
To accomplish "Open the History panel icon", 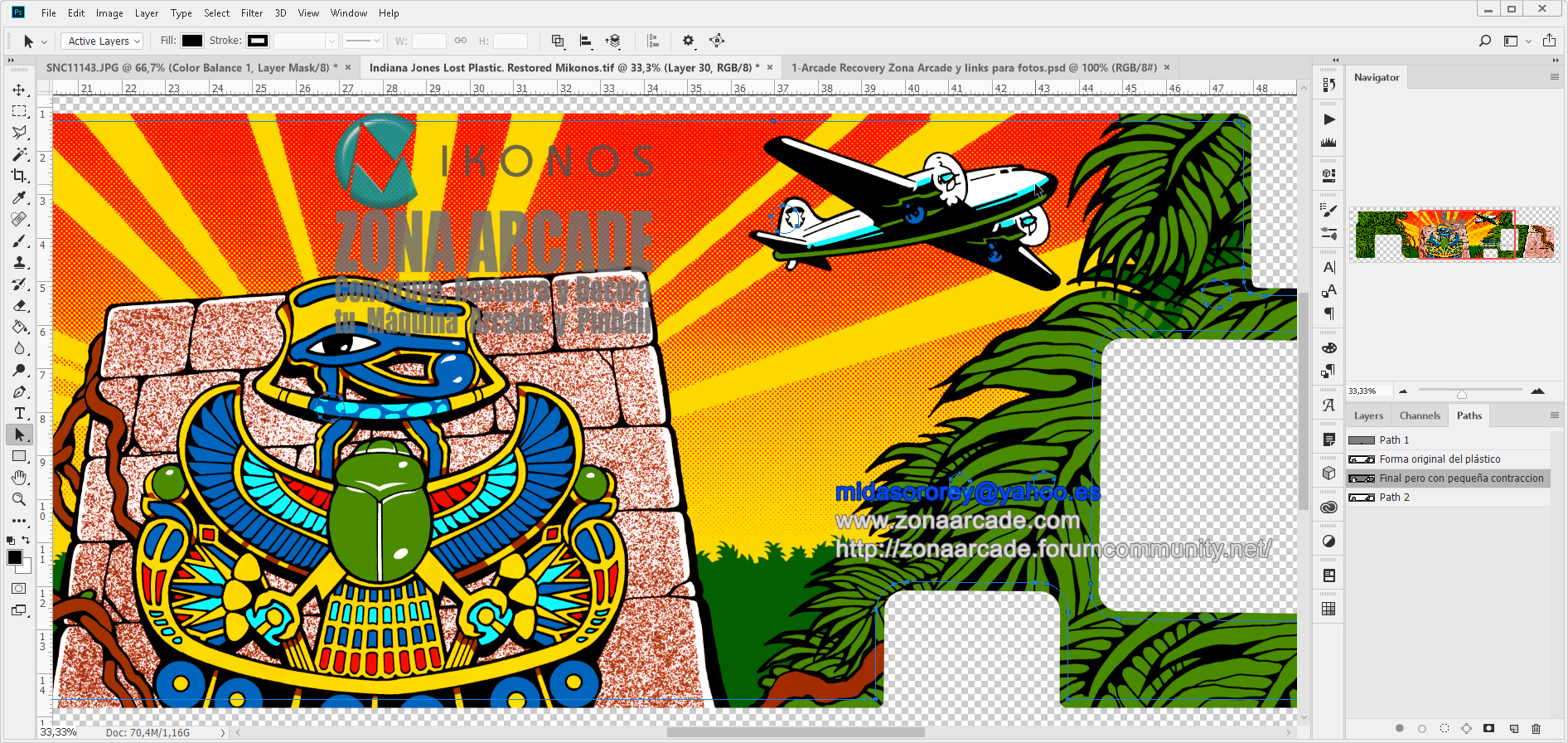I will click(x=1328, y=85).
